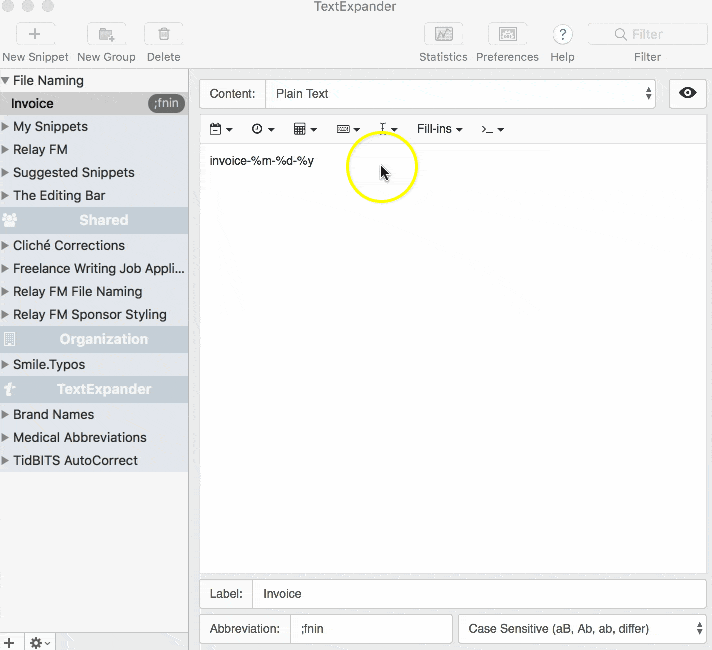Click the Delete trash icon
This screenshot has width=712, height=650.
point(163,34)
